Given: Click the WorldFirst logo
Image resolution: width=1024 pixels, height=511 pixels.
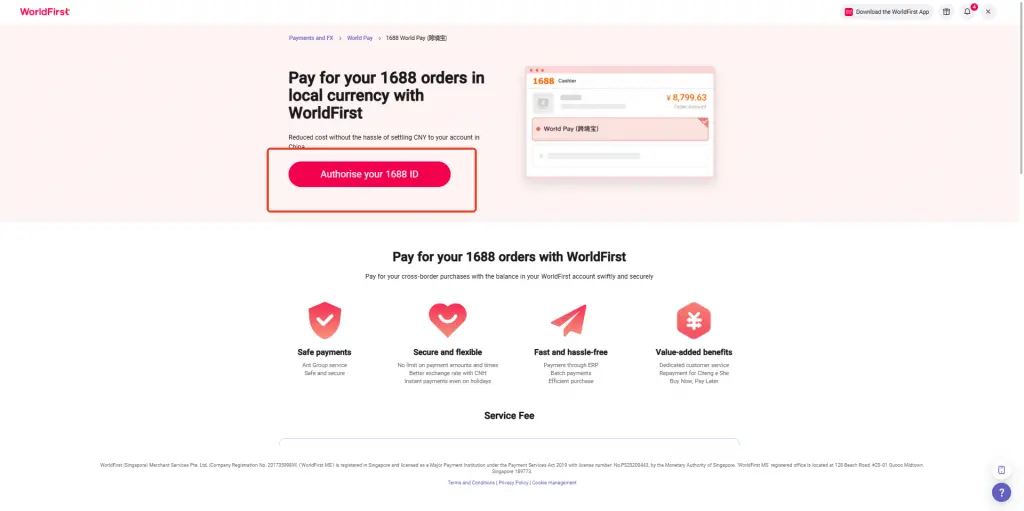Looking at the screenshot, I should [44, 12].
